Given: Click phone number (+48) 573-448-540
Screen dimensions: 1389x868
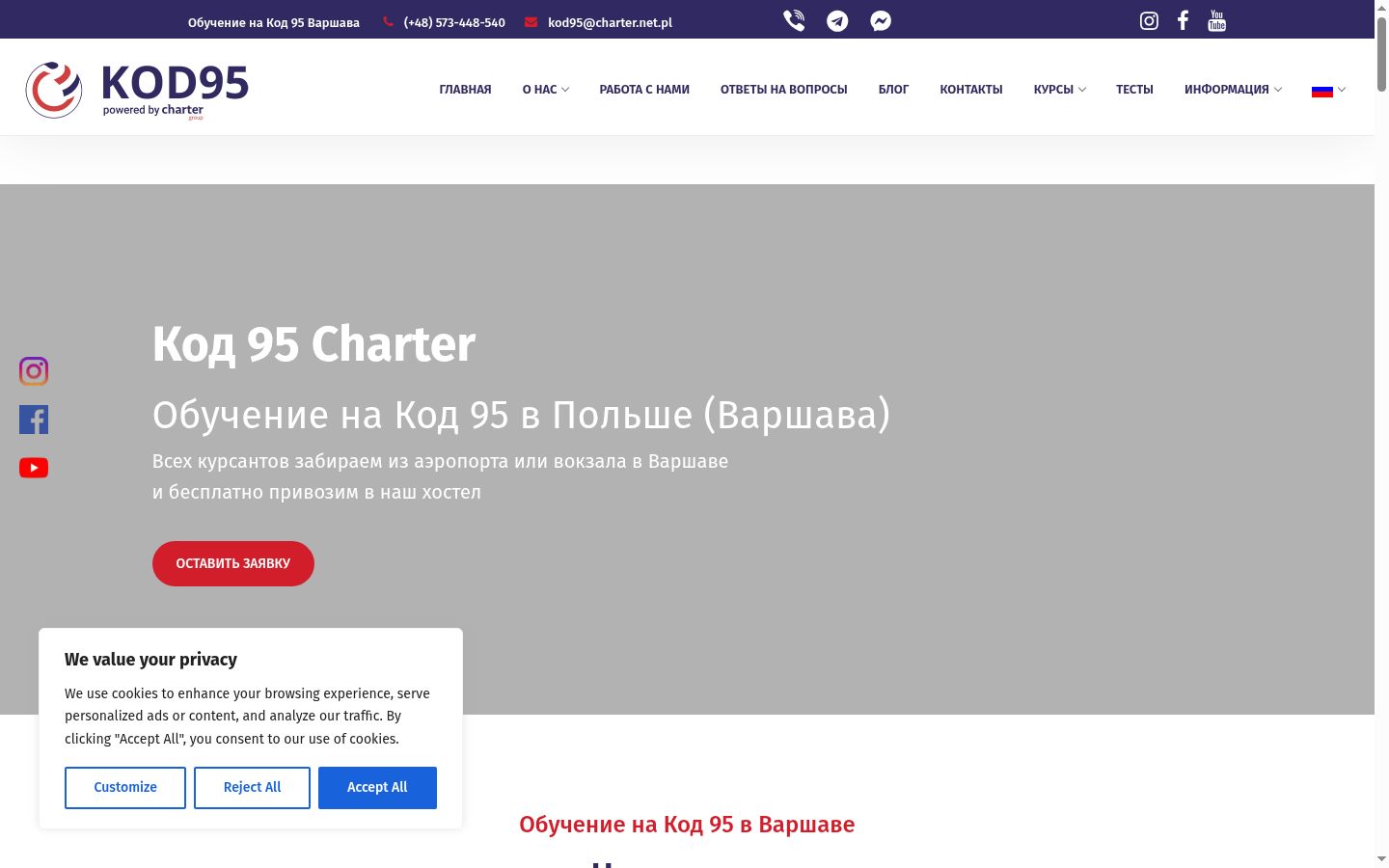Looking at the screenshot, I should (x=454, y=22).
